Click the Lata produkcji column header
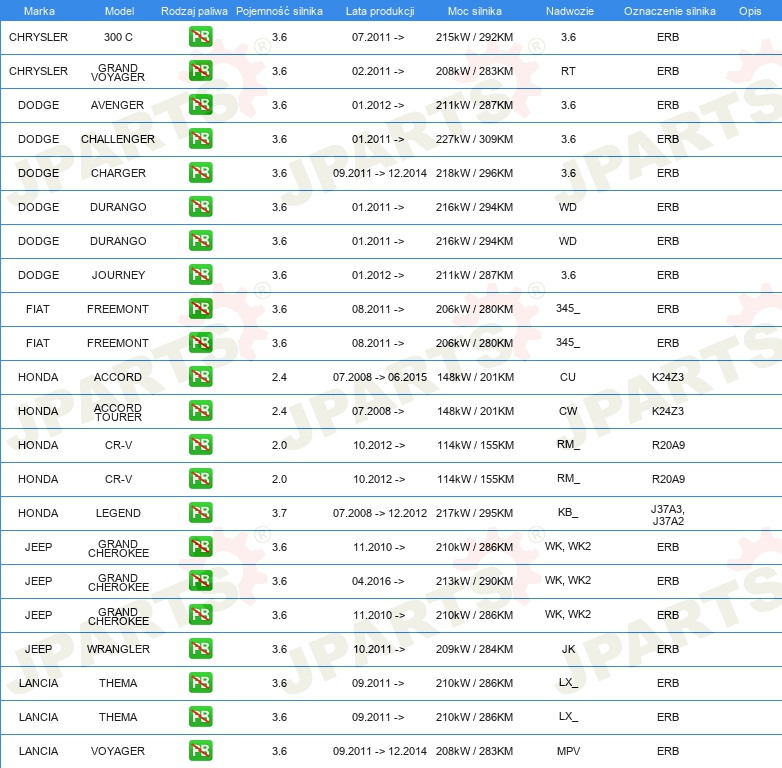The image size is (782, 768). pos(379,10)
